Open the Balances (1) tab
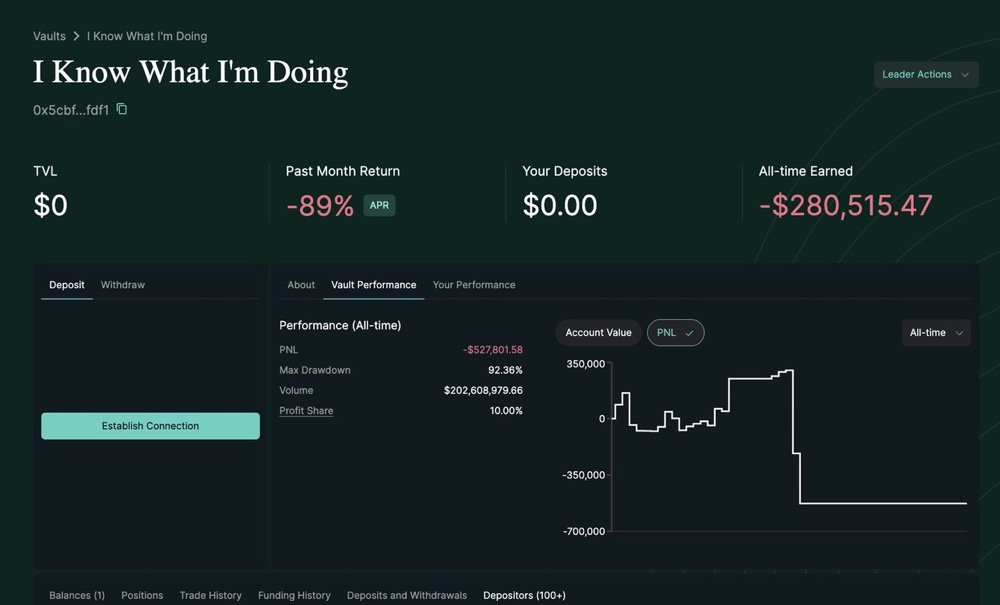The height and width of the screenshot is (605, 1000). click(x=77, y=595)
